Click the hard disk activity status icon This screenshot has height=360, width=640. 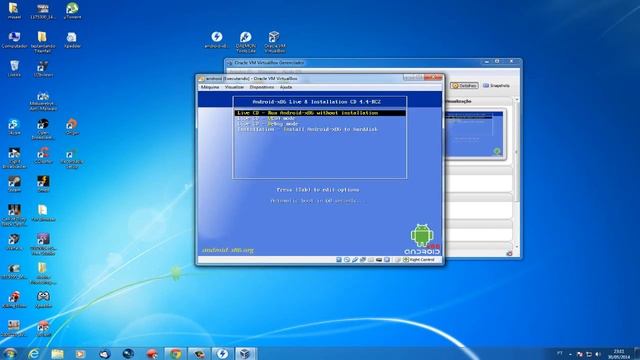pos(339,260)
